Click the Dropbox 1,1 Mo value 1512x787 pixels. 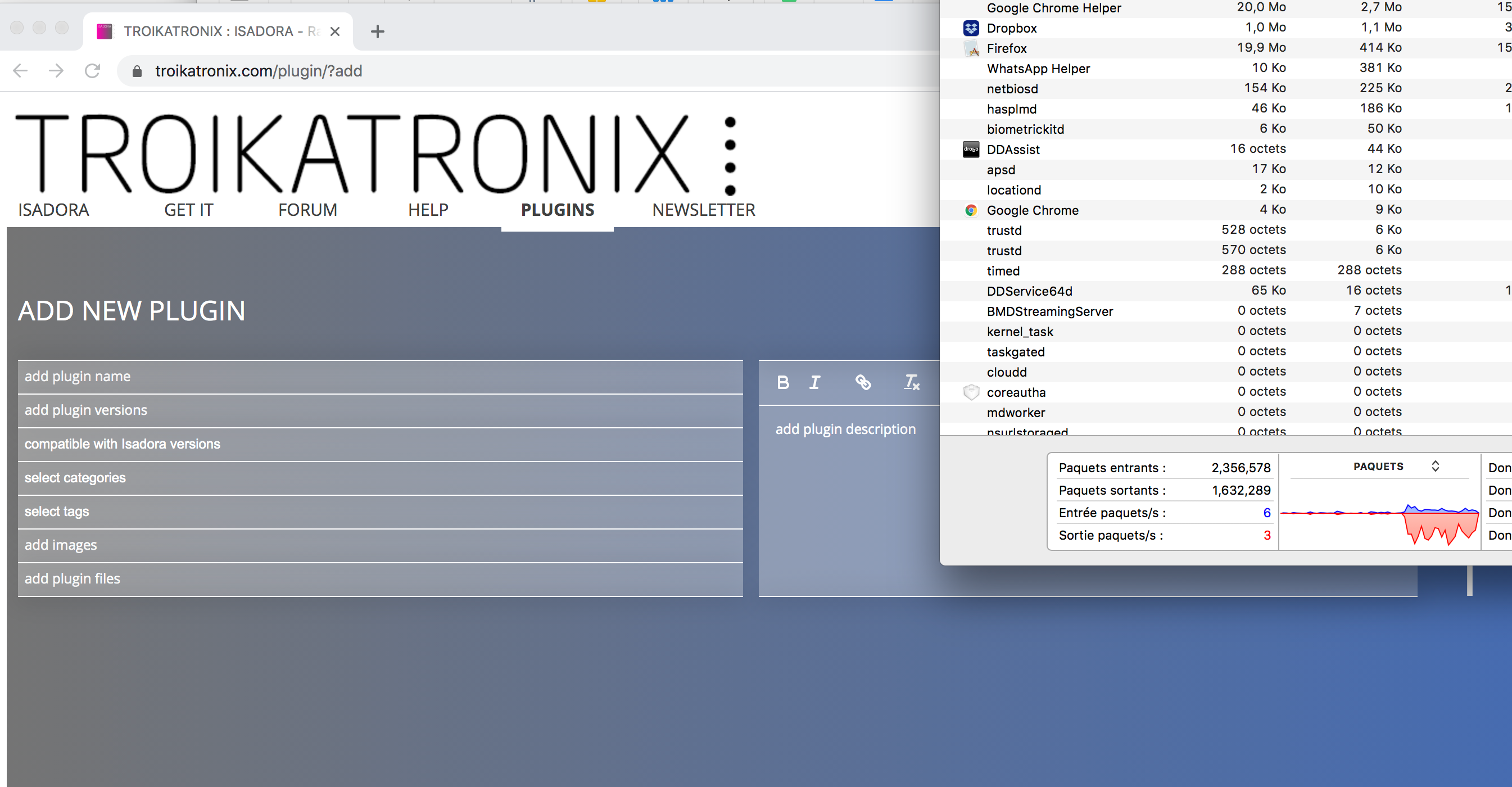pos(1381,28)
